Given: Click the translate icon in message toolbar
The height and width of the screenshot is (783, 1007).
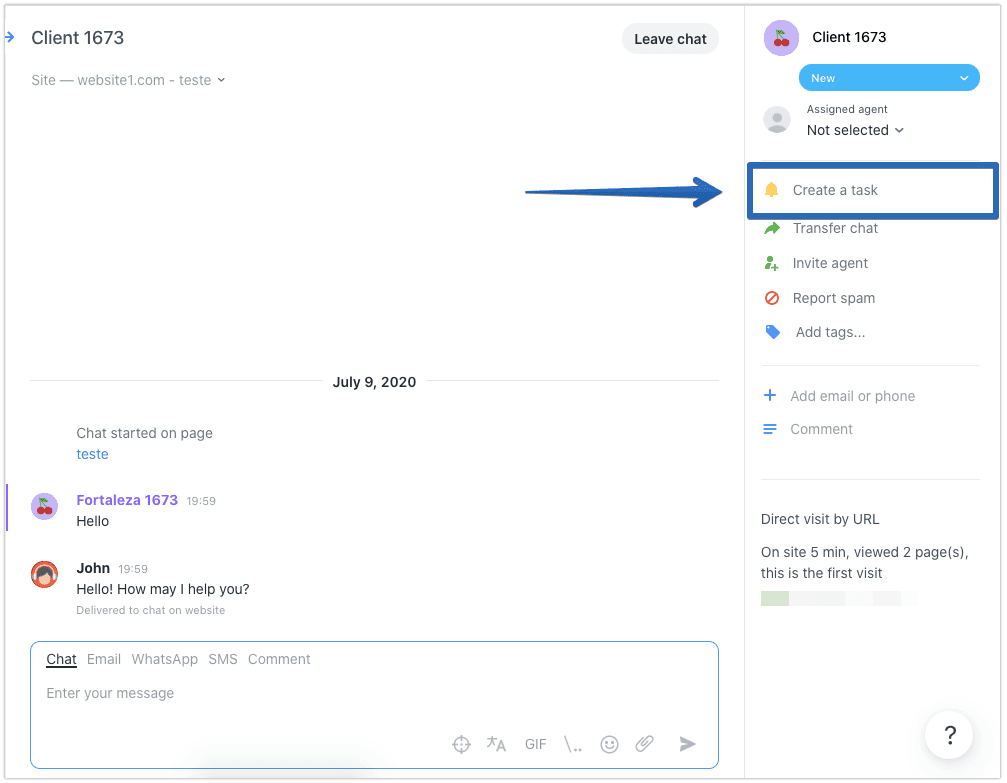Looking at the screenshot, I should pos(496,744).
